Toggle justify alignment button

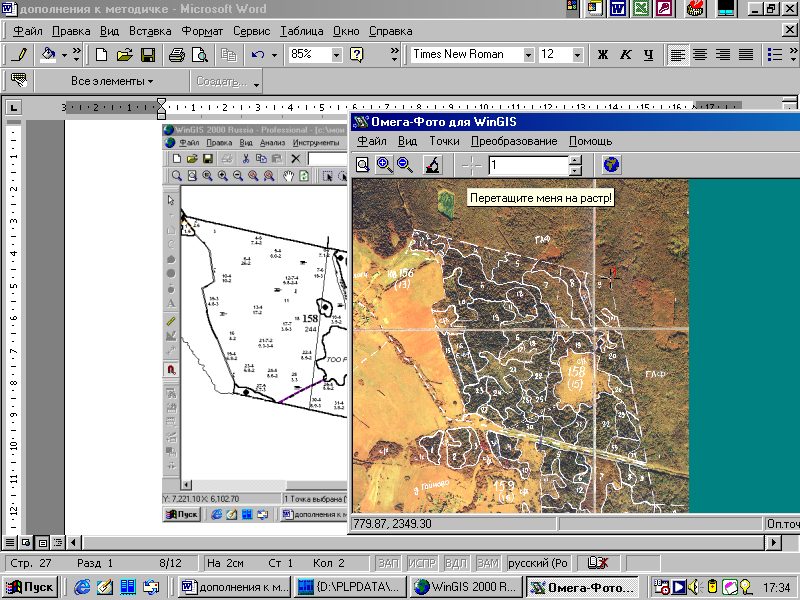[746, 55]
